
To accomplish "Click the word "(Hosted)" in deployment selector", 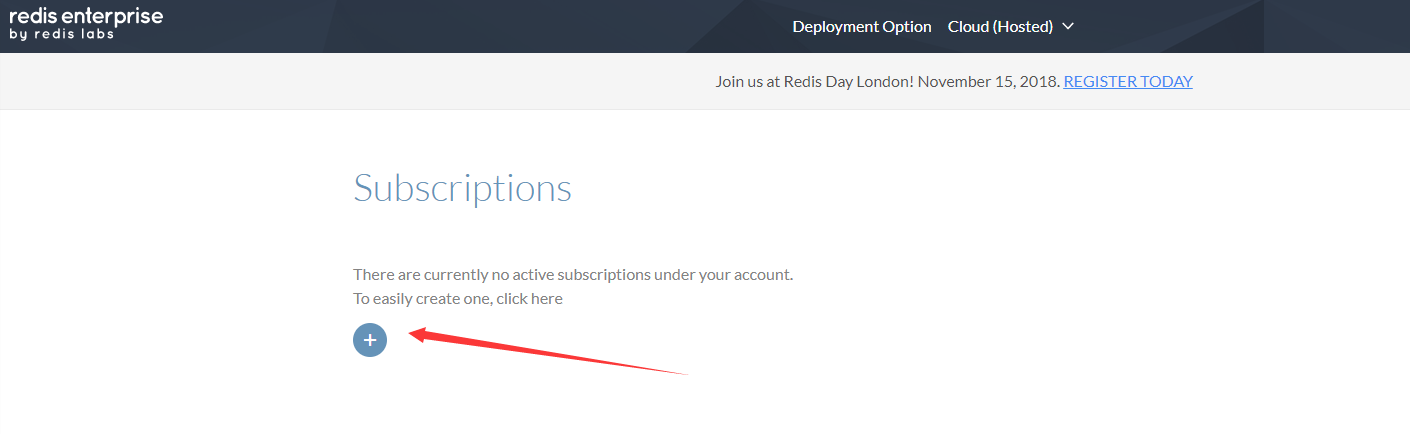I will 1022,27.
